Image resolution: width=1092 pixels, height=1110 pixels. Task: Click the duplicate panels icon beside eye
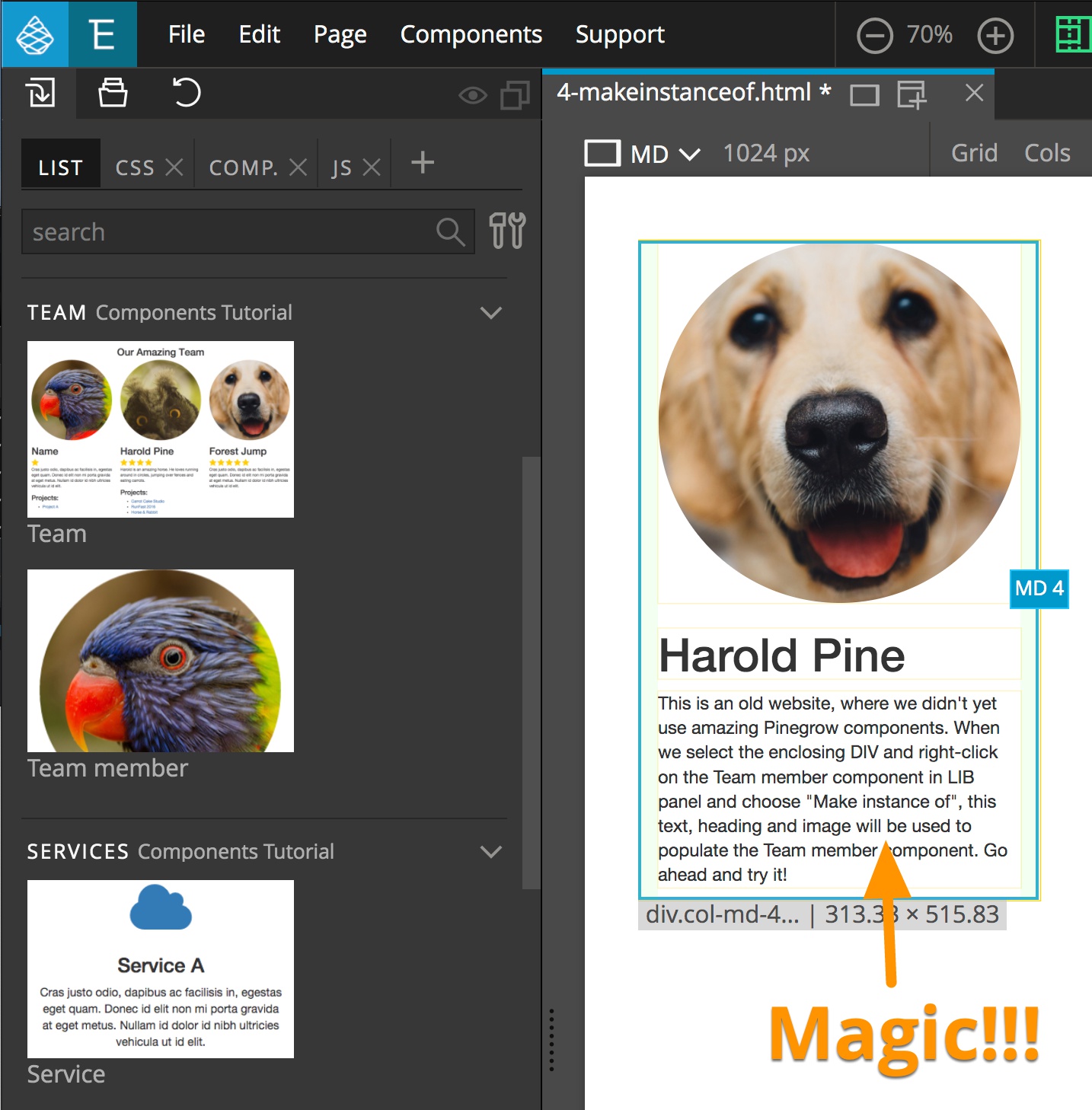[515, 95]
